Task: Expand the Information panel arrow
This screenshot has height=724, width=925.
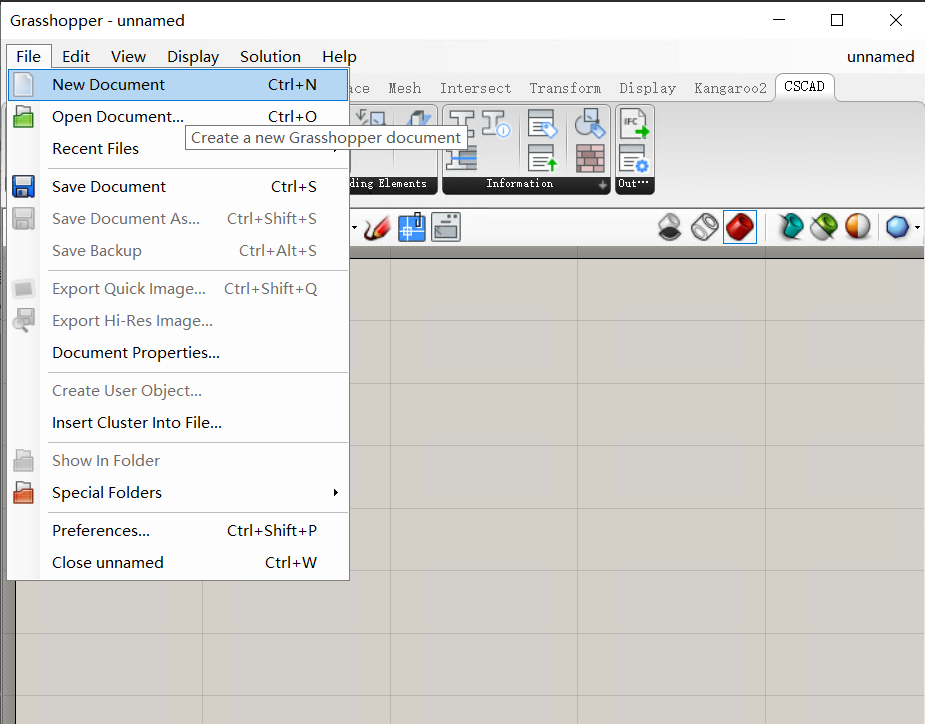Action: (x=602, y=185)
